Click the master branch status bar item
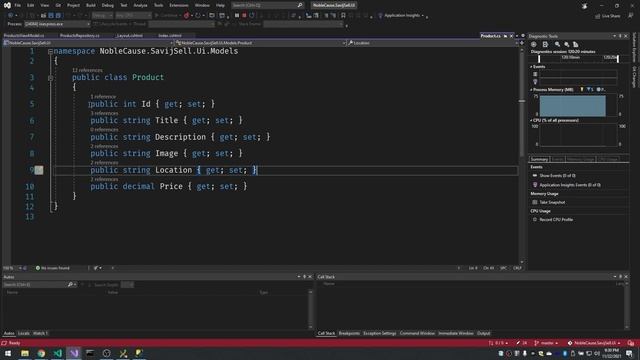This screenshot has height=360, width=640. 546,343
